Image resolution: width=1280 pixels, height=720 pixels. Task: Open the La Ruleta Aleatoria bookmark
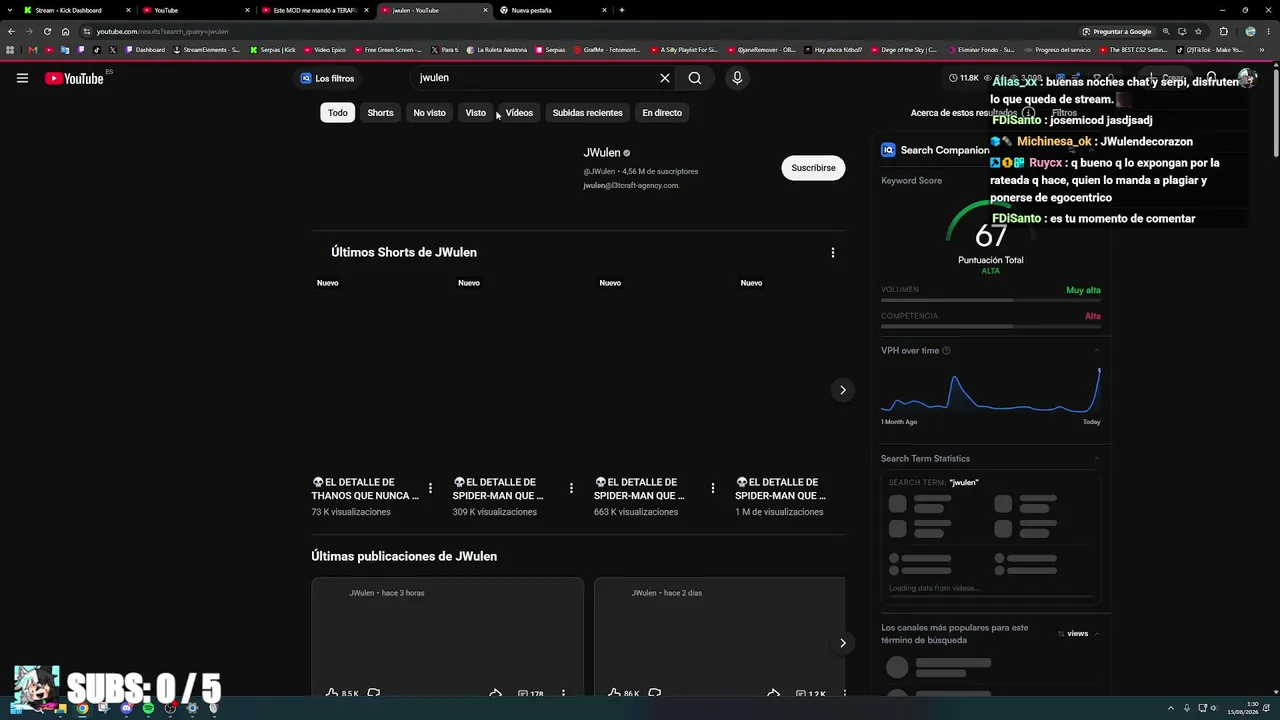497,50
